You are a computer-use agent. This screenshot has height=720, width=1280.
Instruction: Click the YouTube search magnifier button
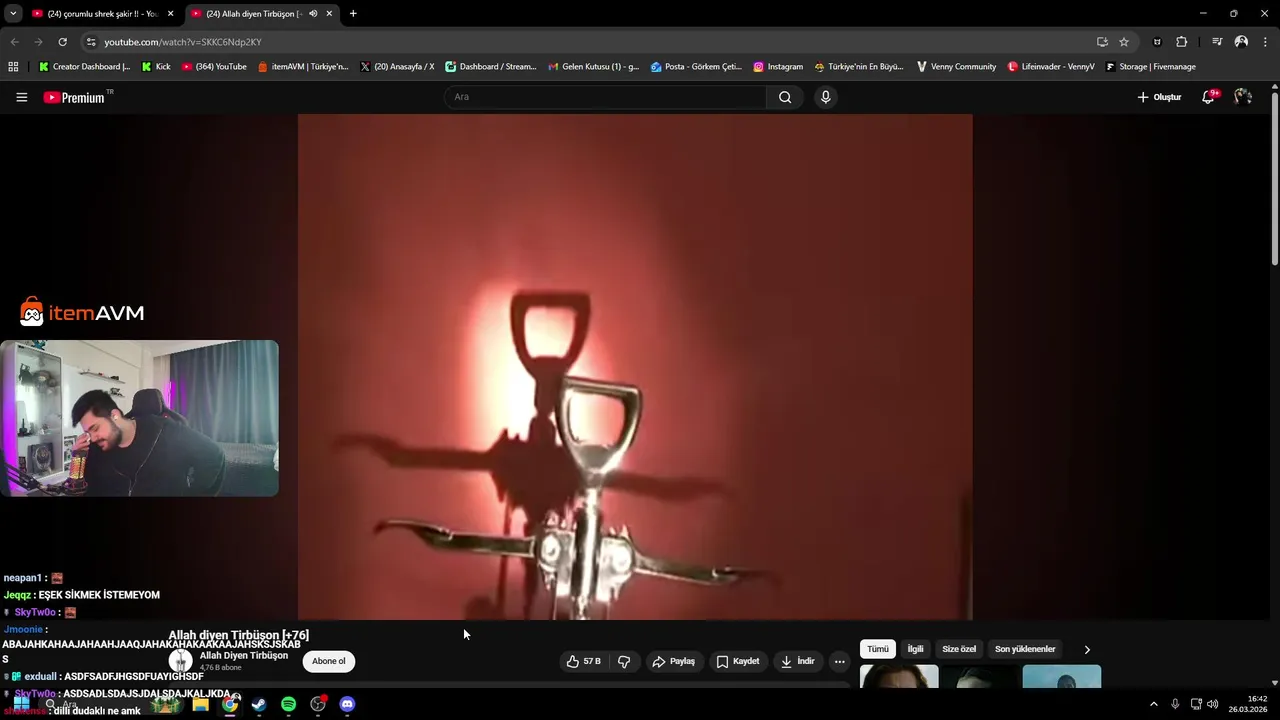(x=785, y=97)
